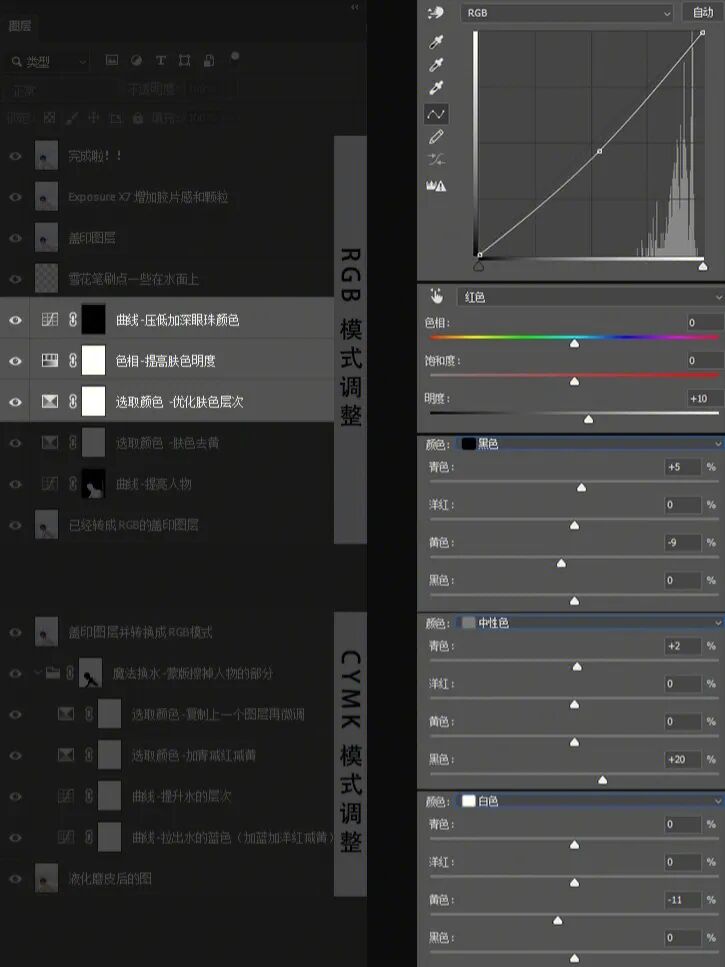Filter layers by type layer icon
Screen dimensions: 725x967
[160, 60]
